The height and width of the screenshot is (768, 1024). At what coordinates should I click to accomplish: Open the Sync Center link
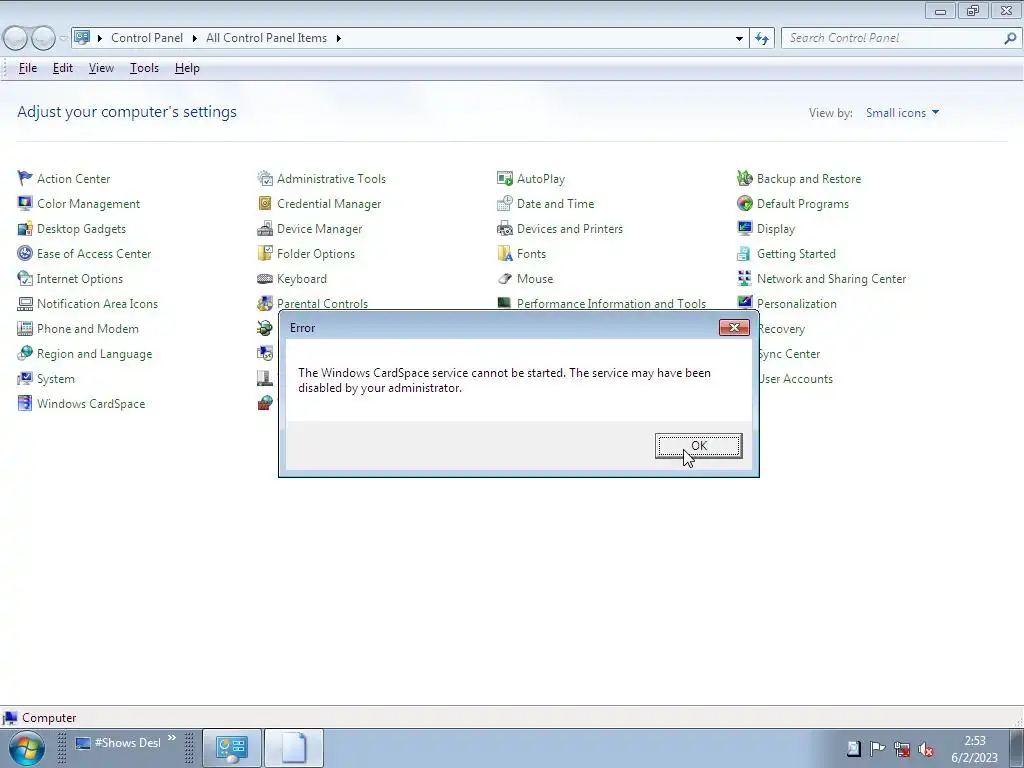point(789,354)
